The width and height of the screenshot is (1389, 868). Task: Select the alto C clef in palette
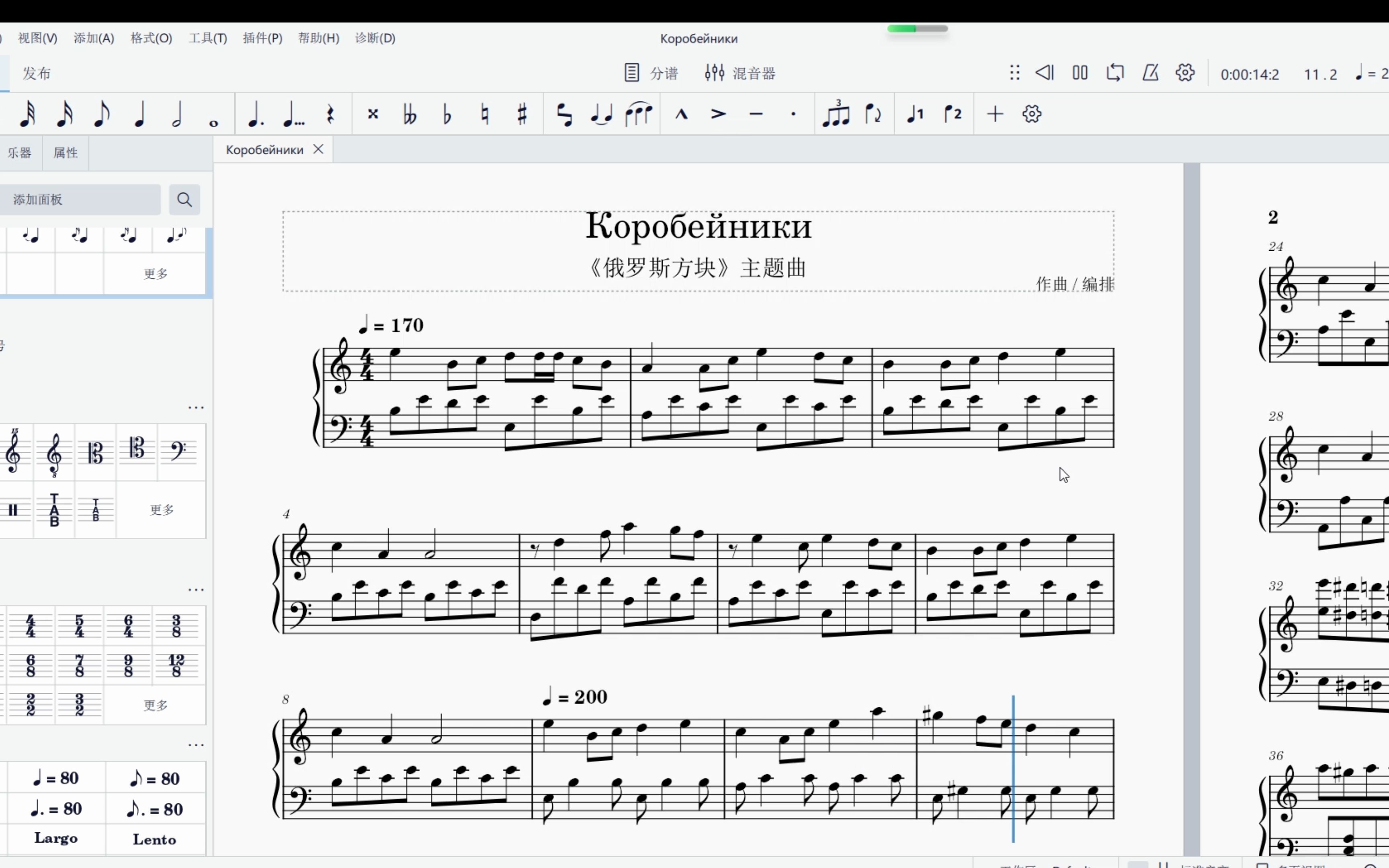[x=95, y=452]
